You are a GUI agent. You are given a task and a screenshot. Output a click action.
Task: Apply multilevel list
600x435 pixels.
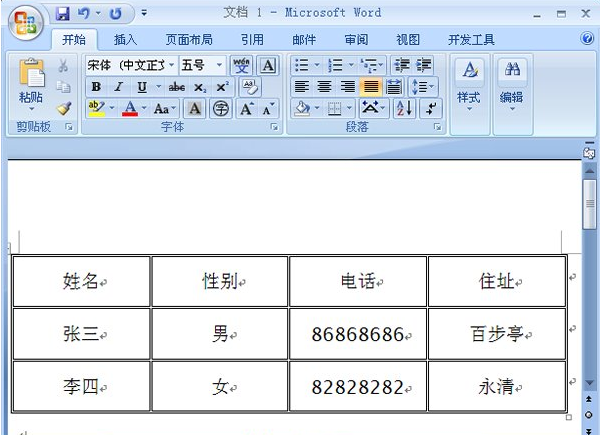click(x=369, y=65)
